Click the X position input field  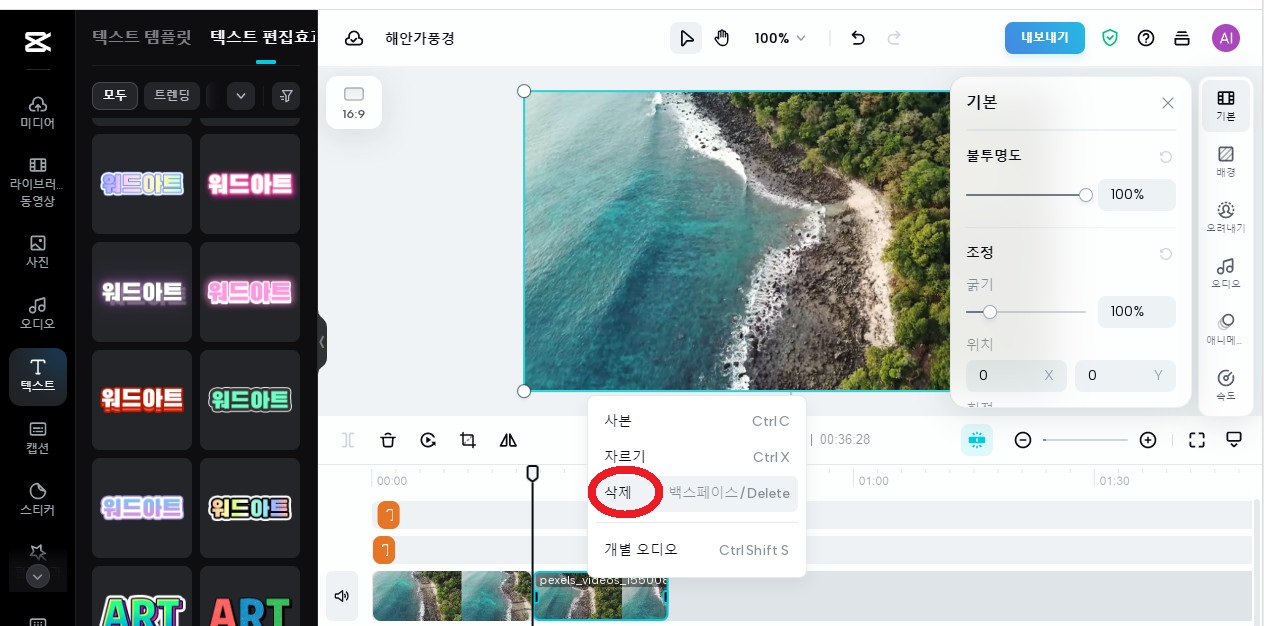(1016, 375)
